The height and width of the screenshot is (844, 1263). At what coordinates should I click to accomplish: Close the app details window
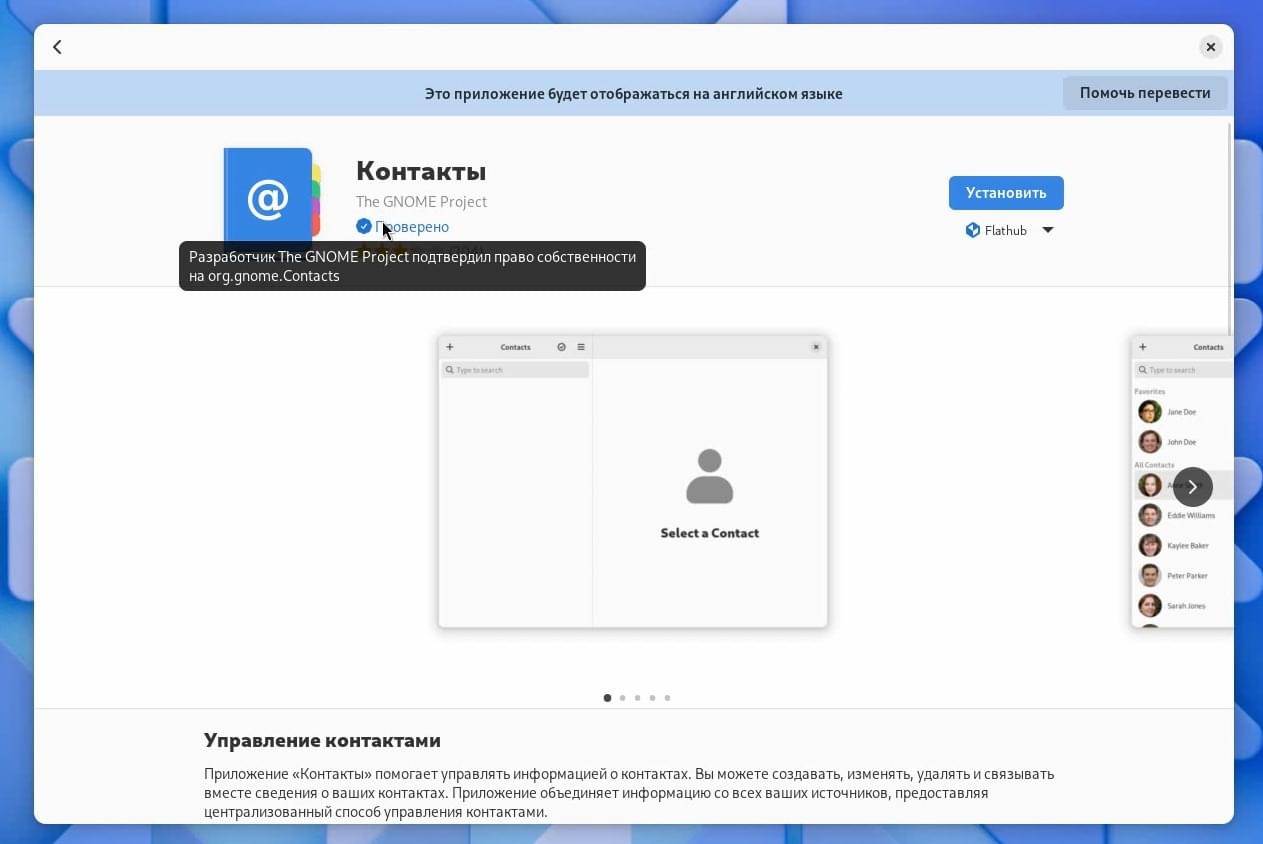(x=1210, y=47)
